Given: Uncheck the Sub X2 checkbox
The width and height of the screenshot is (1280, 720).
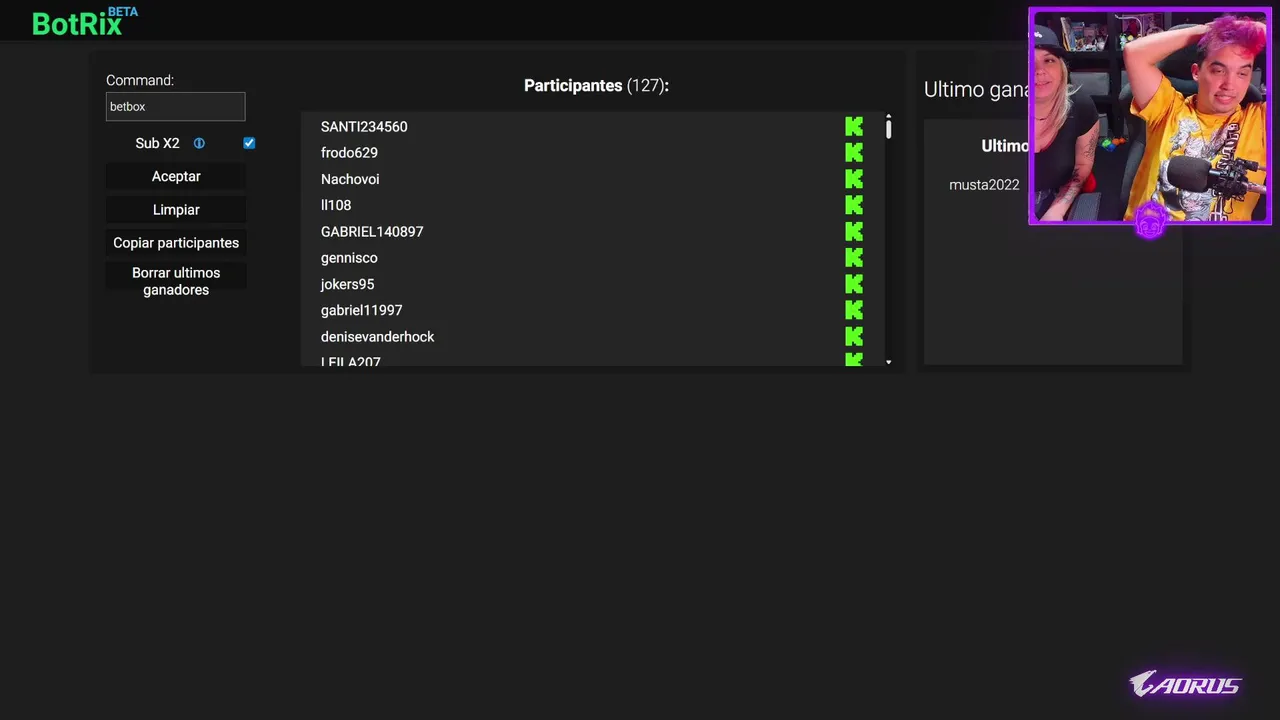Looking at the screenshot, I should click(x=249, y=143).
